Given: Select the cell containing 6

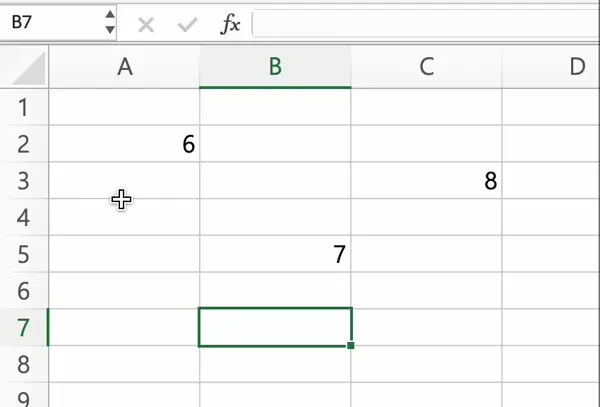Looking at the screenshot, I should tap(125, 144).
